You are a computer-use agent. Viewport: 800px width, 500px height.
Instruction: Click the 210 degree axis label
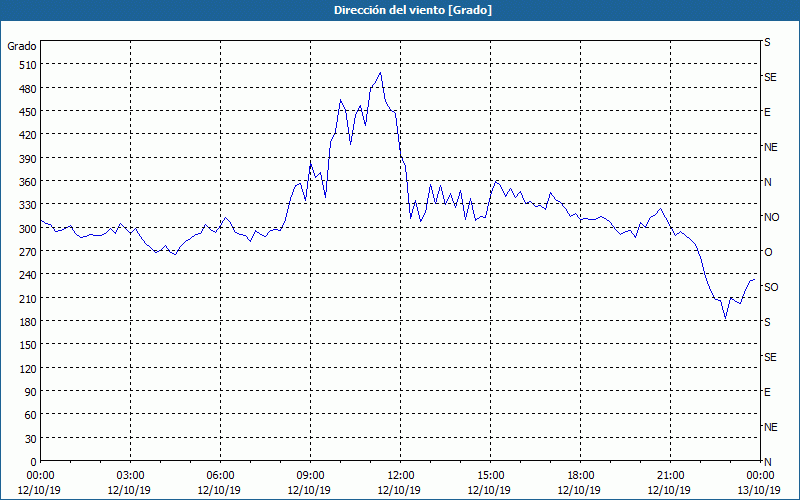pos(28,298)
